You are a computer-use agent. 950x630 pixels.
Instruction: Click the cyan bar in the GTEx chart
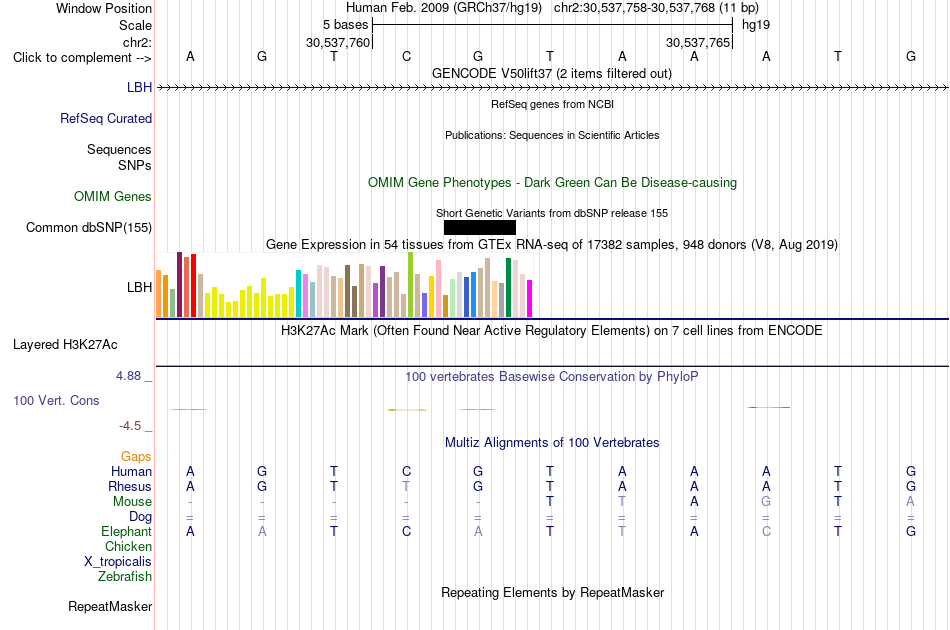point(299,293)
